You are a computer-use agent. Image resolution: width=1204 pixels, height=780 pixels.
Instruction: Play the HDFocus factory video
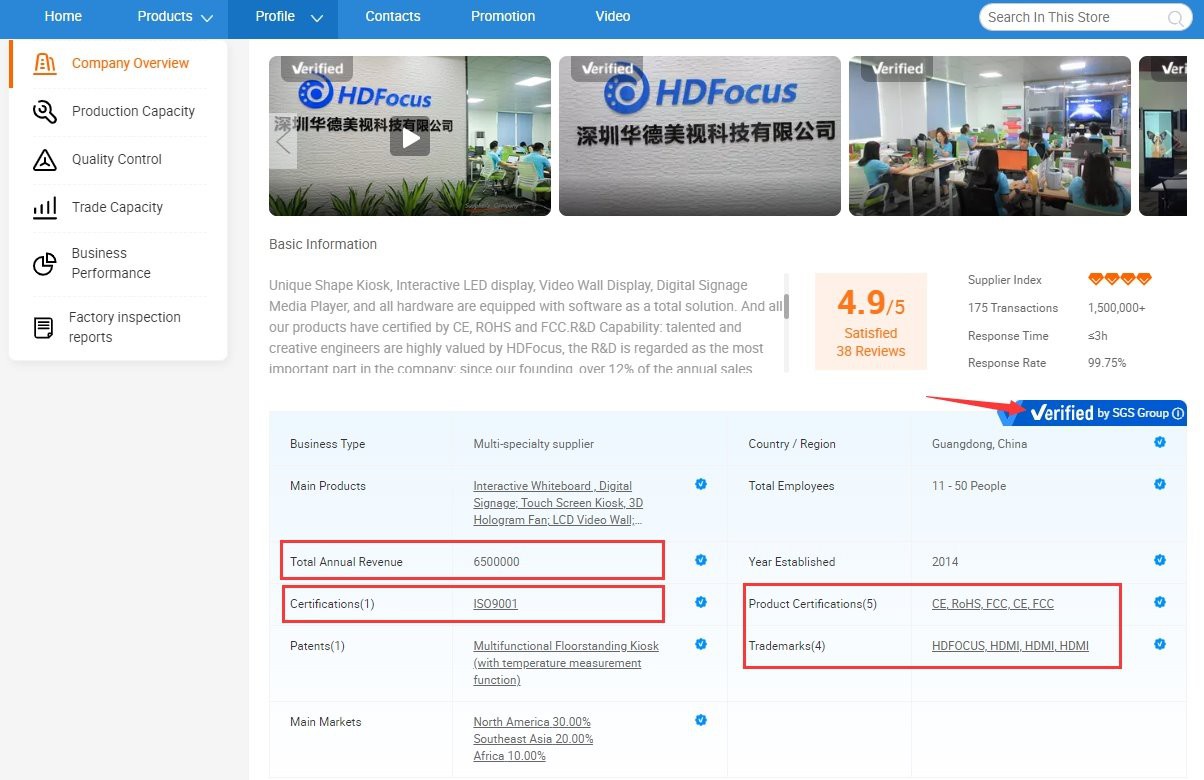coord(409,137)
